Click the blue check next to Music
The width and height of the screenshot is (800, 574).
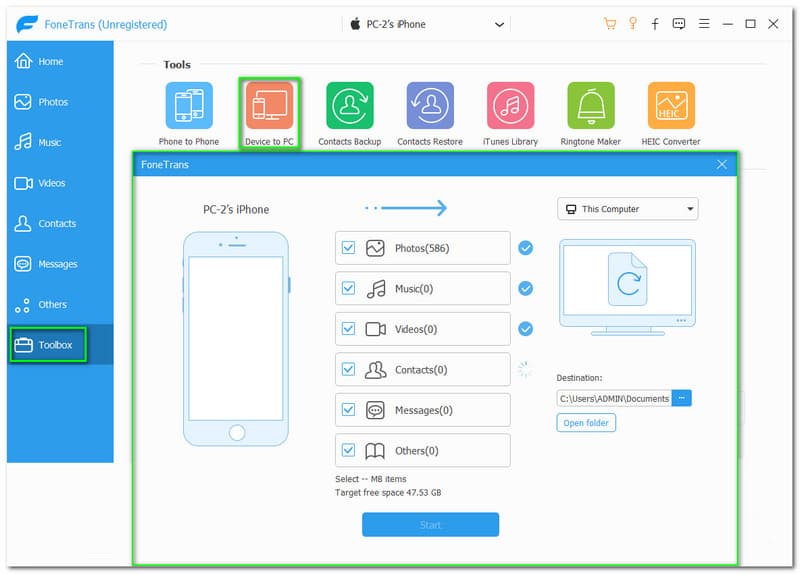526,288
